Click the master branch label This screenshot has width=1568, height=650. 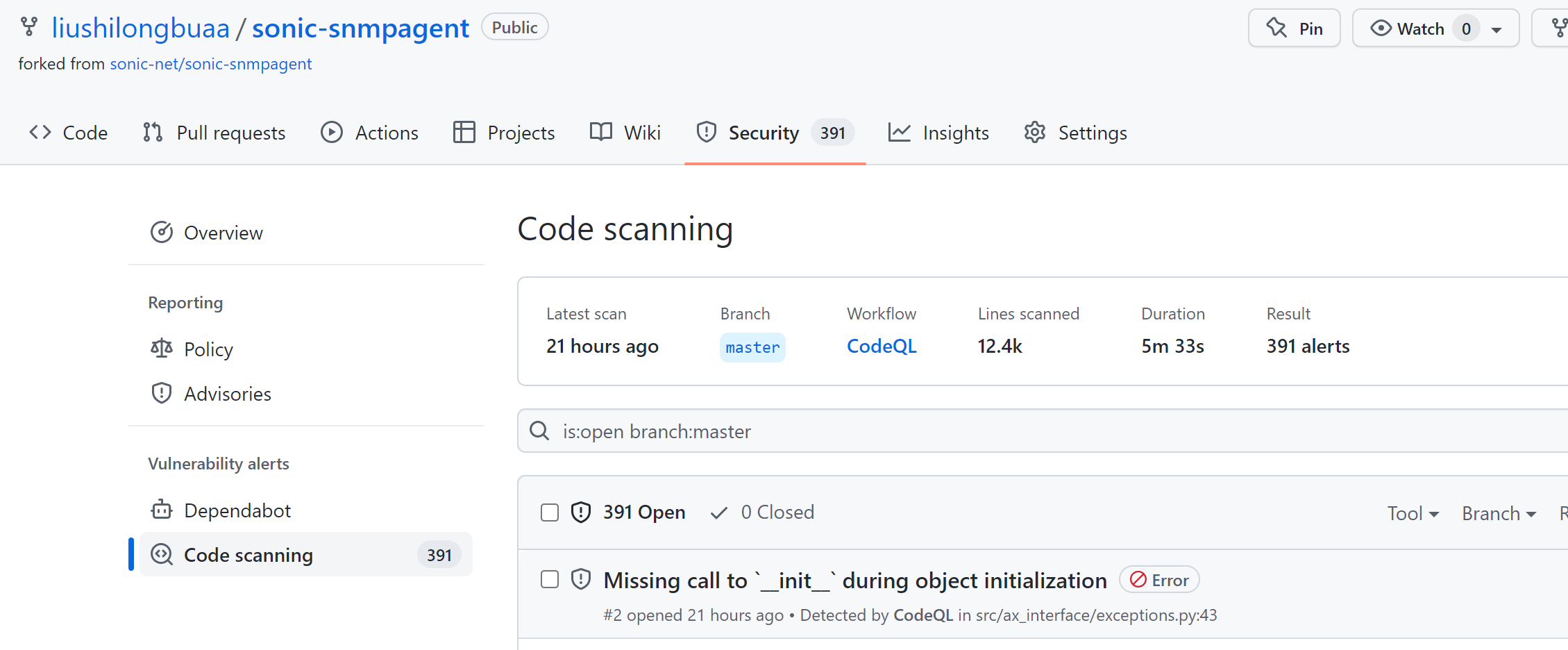pyautogui.click(x=752, y=347)
